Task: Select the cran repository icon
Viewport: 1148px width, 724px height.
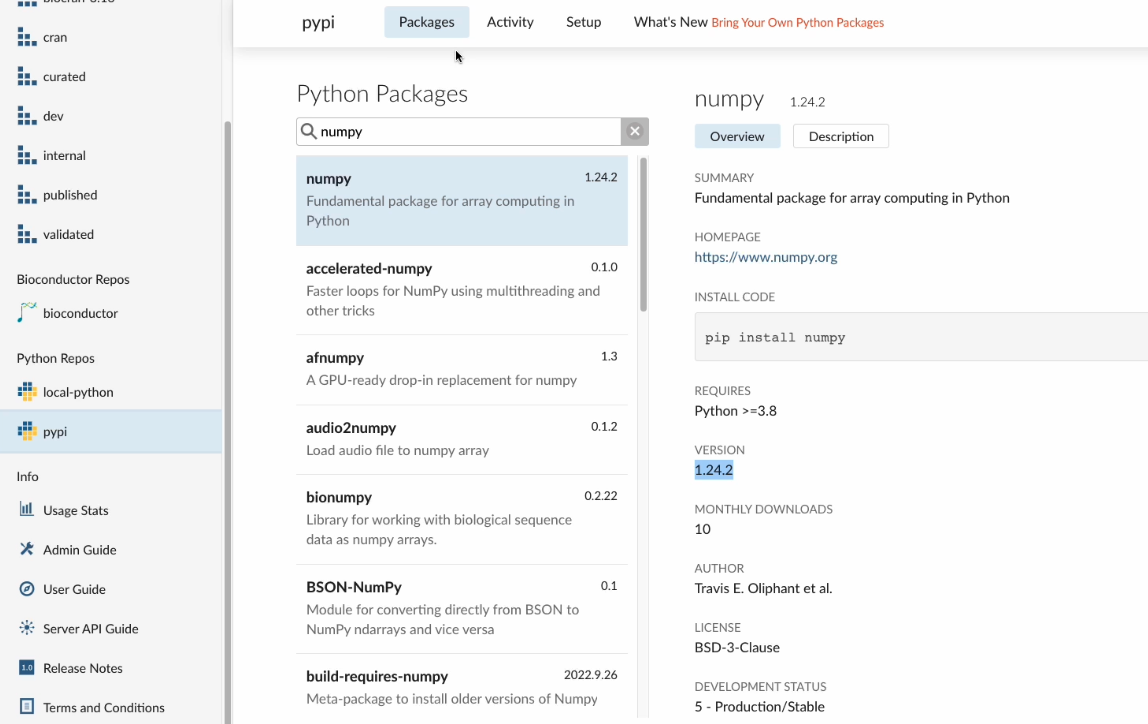Action: pyautogui.click(x=25, y=37)
